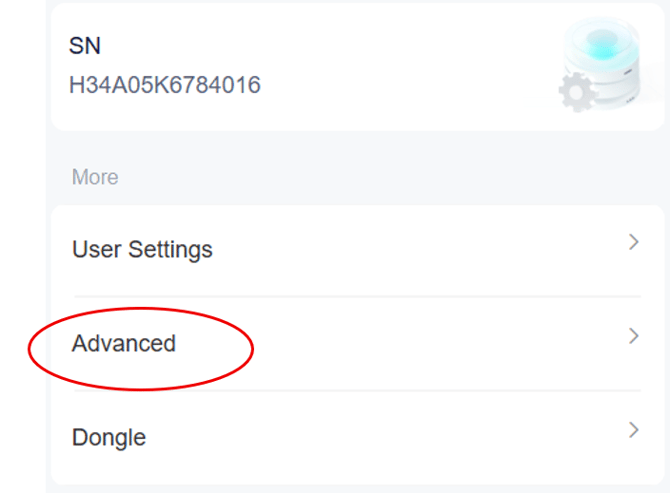Click the white base of the device image

(x=615, y=88)
